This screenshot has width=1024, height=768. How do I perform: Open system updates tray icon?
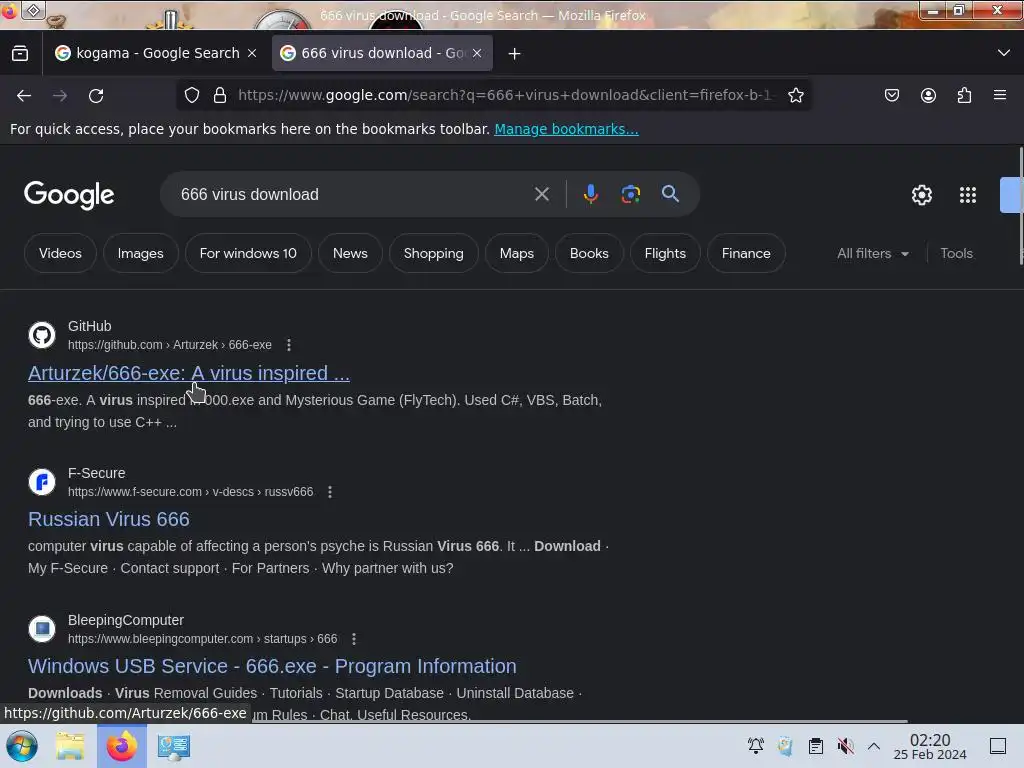786,746
